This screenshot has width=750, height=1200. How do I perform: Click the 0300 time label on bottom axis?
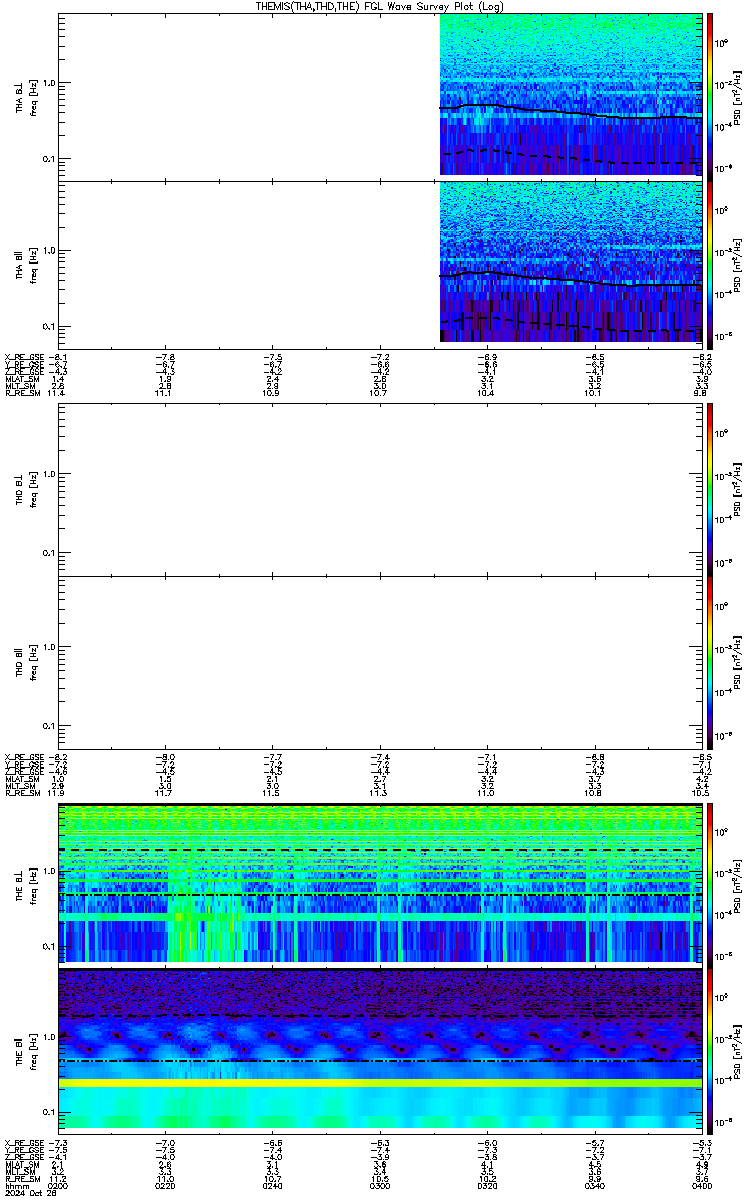[x=380, y=1185]
